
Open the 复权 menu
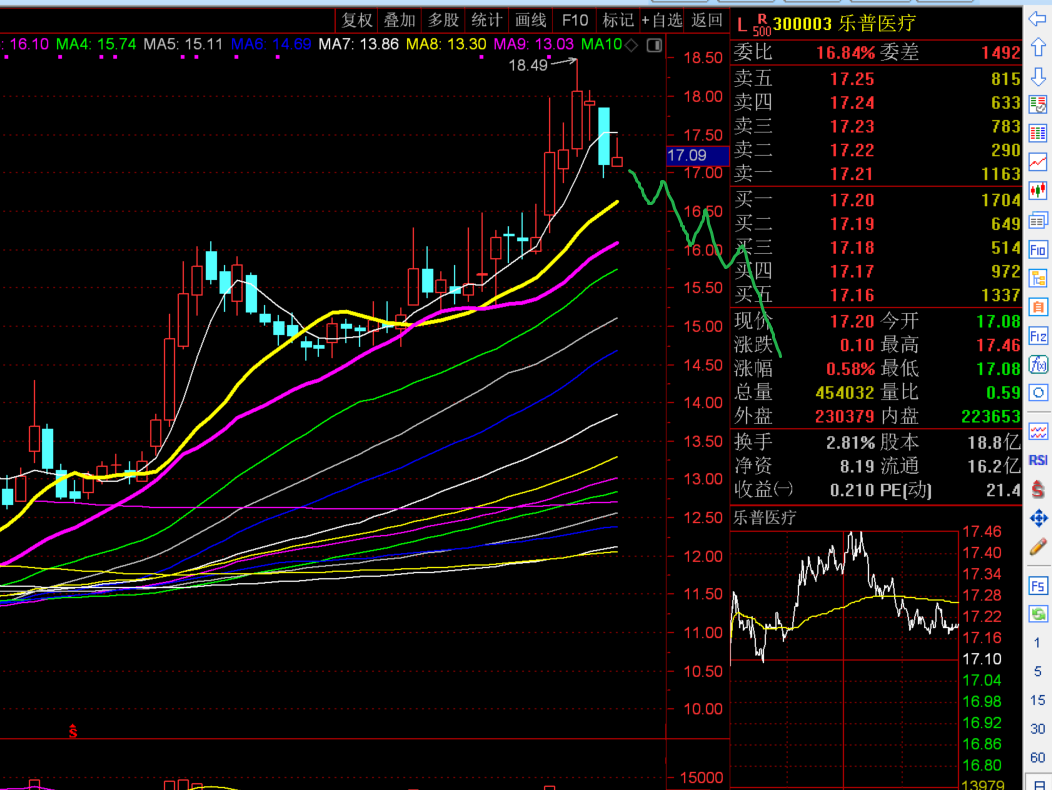coord(357,20)
